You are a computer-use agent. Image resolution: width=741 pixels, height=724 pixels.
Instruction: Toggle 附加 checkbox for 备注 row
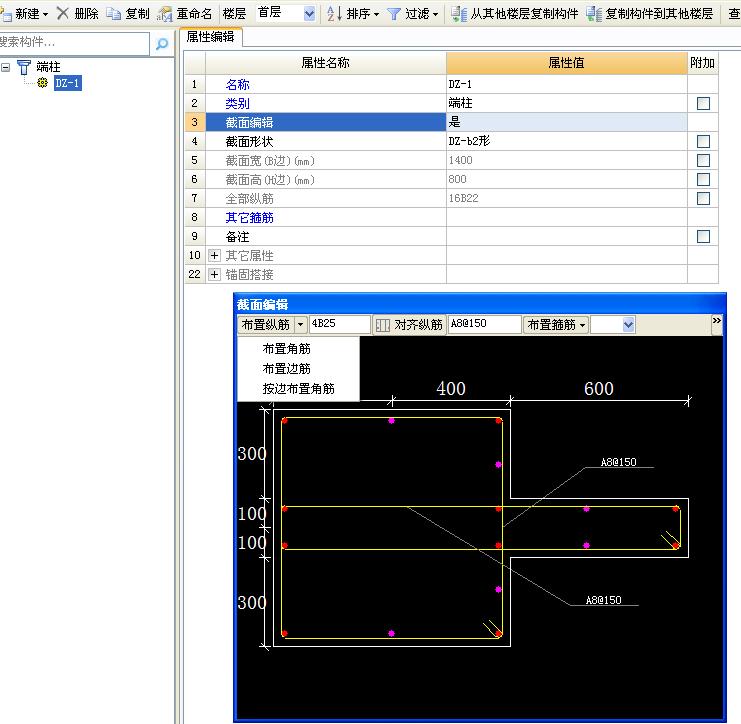click(703, 236)
